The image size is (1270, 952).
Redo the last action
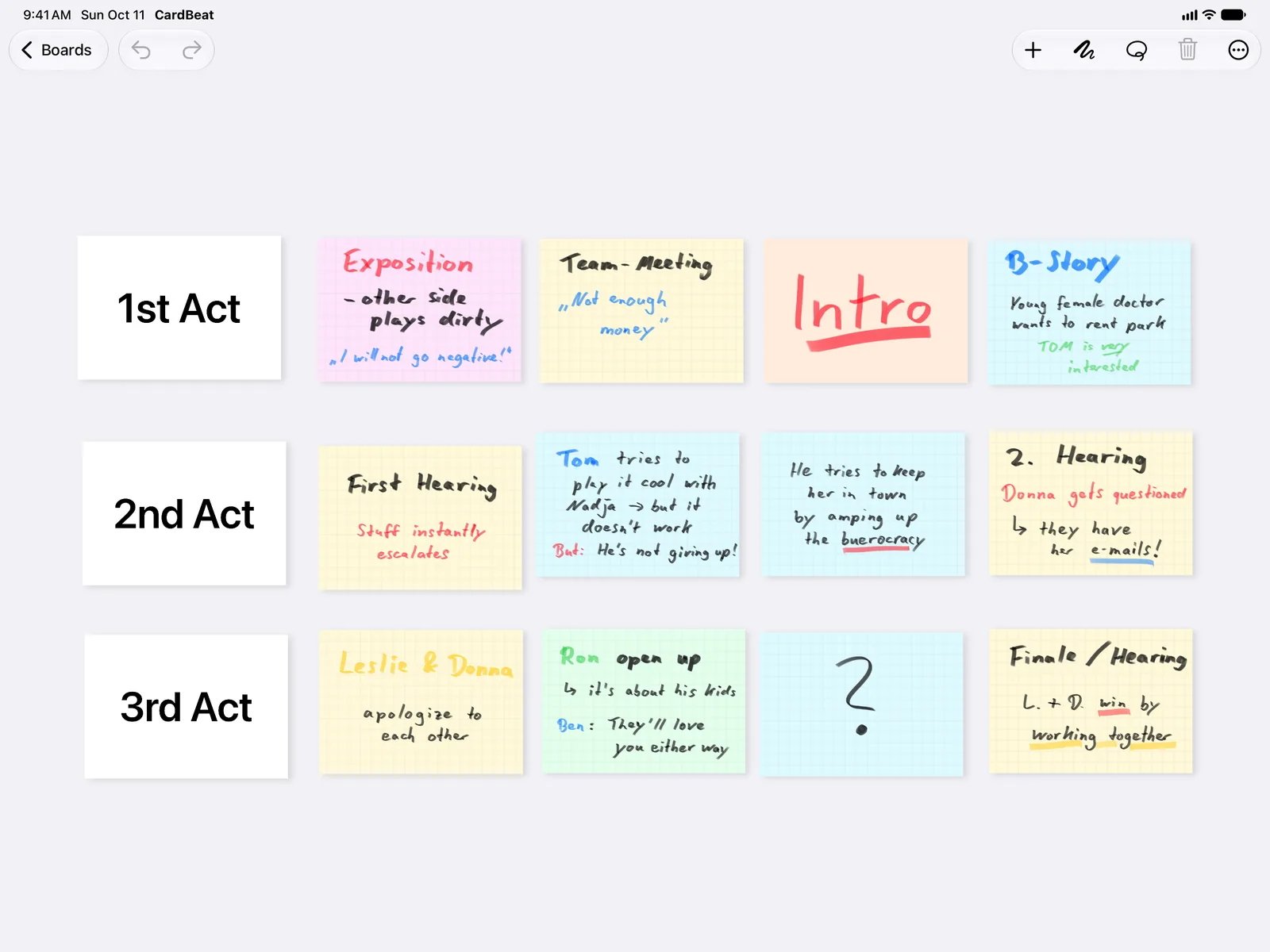click(x=191, y=50)
